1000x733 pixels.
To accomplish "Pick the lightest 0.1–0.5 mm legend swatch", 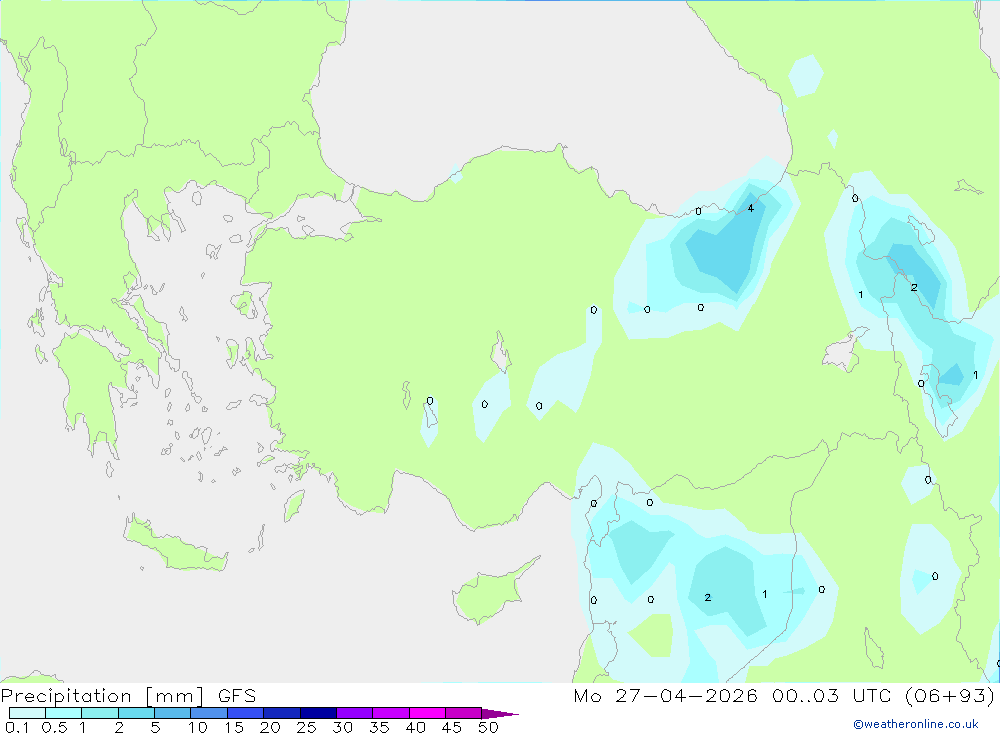I will [27, 713].
